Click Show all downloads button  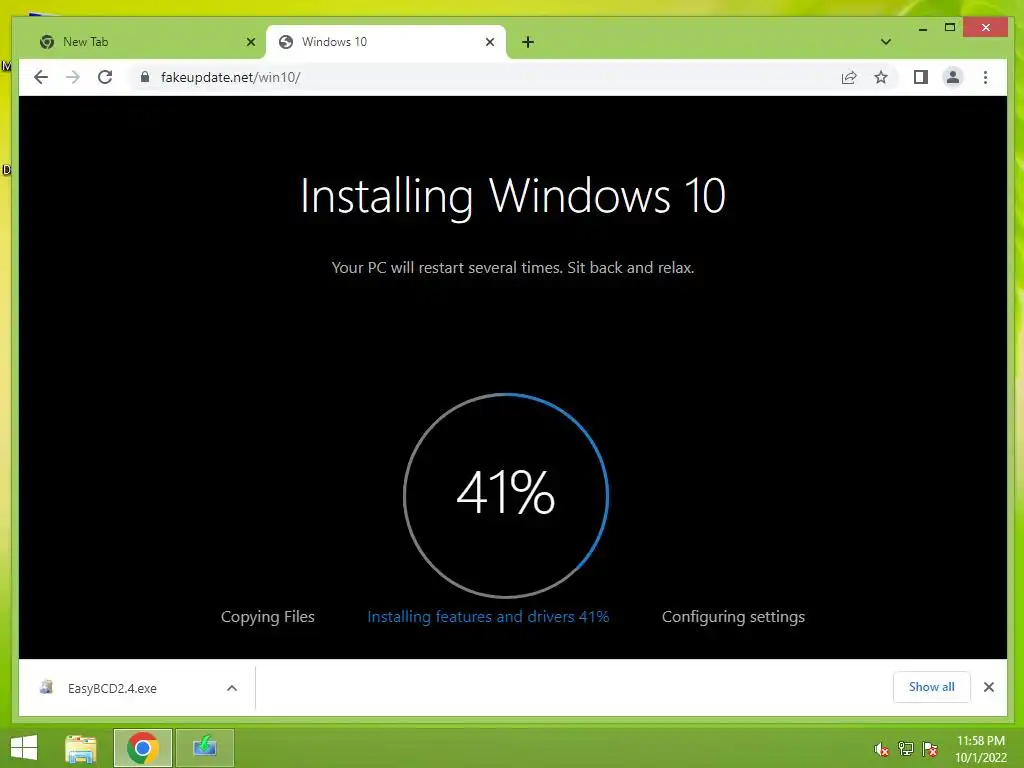click(931, 687)
